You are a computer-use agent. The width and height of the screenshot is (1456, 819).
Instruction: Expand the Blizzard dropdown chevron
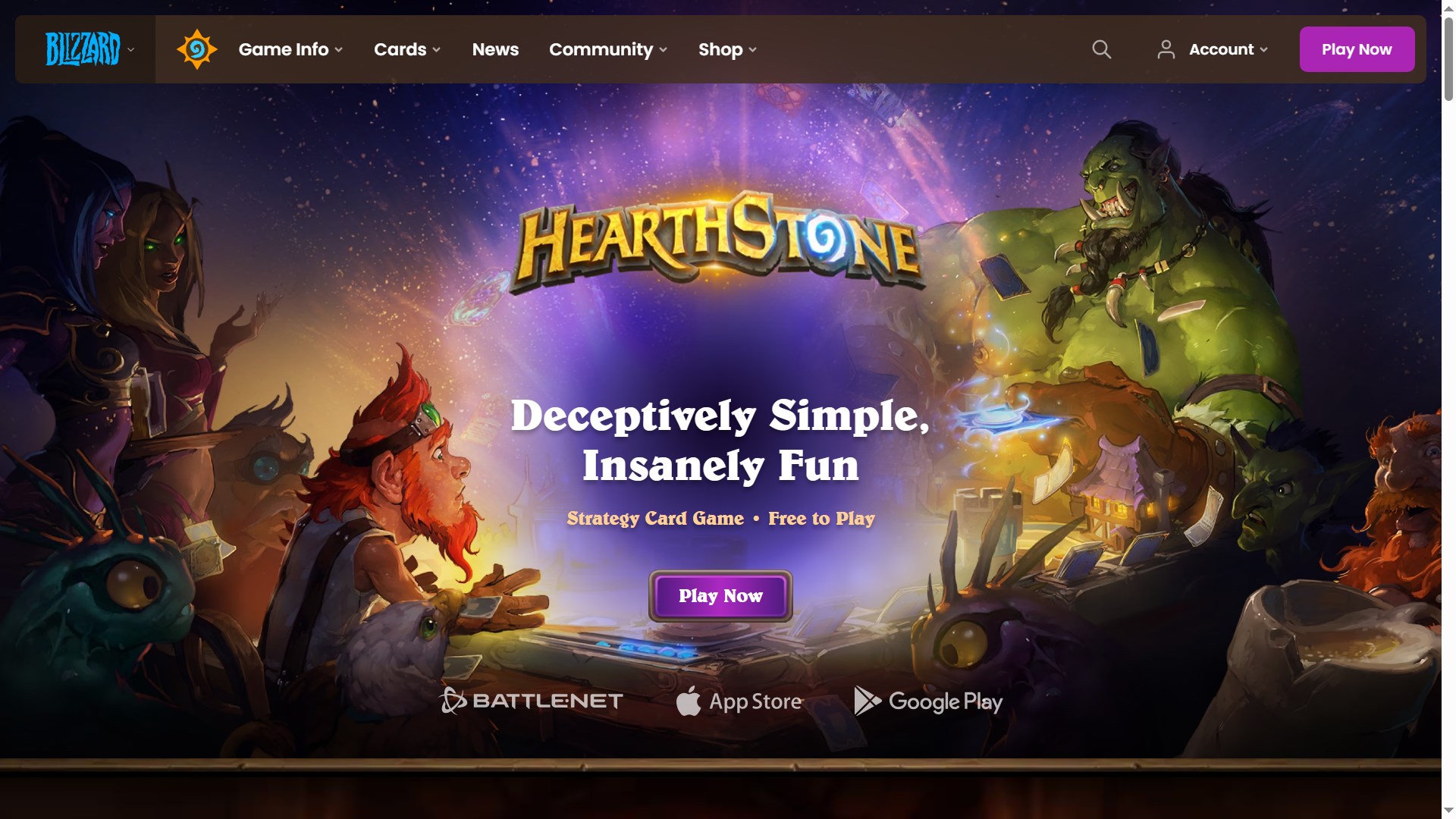click(x=130, y=49)
